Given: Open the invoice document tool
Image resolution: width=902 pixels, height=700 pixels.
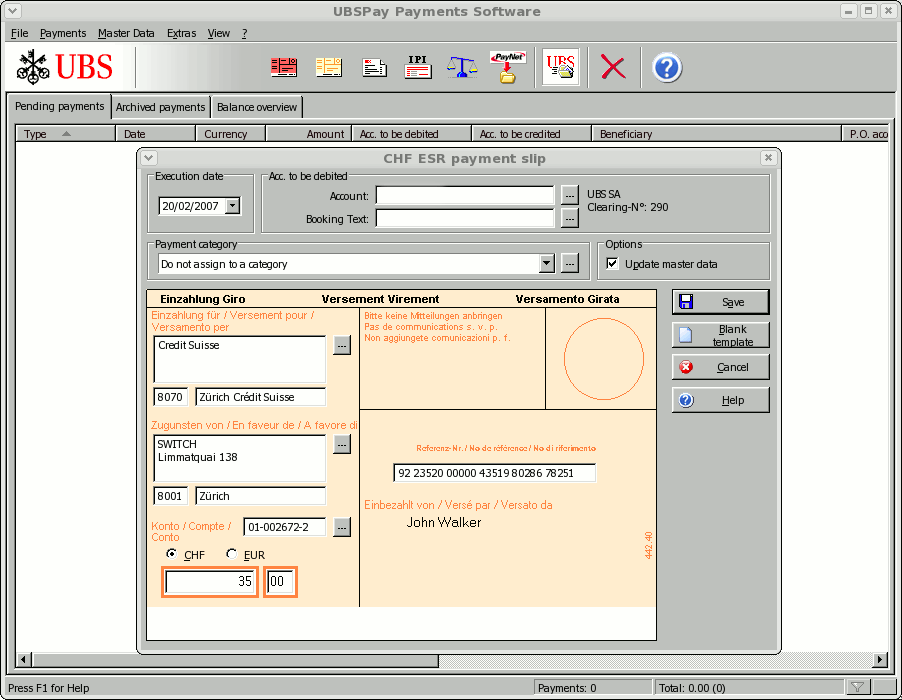Looking at the screenshot, I should click(373, 66).
